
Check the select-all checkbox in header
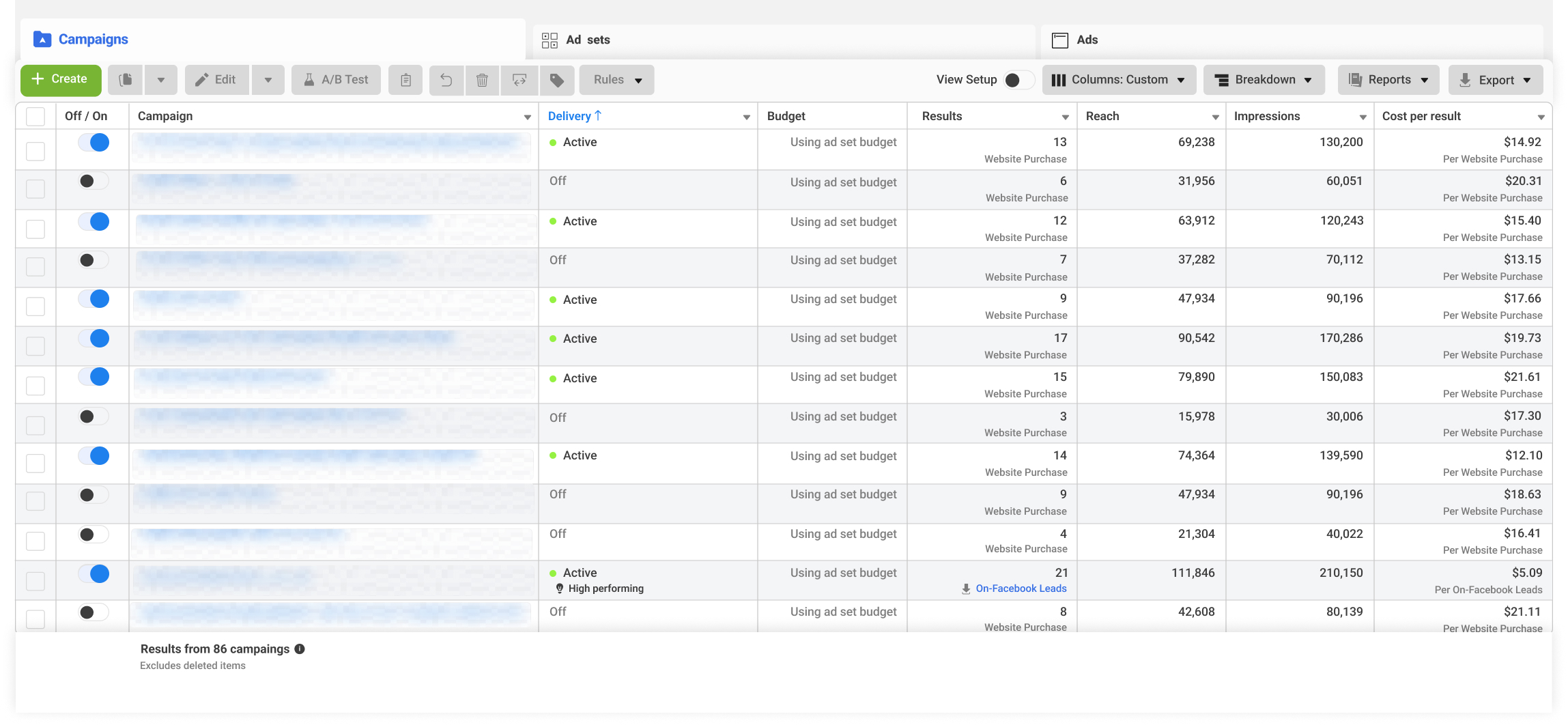(x=35, y=117)
